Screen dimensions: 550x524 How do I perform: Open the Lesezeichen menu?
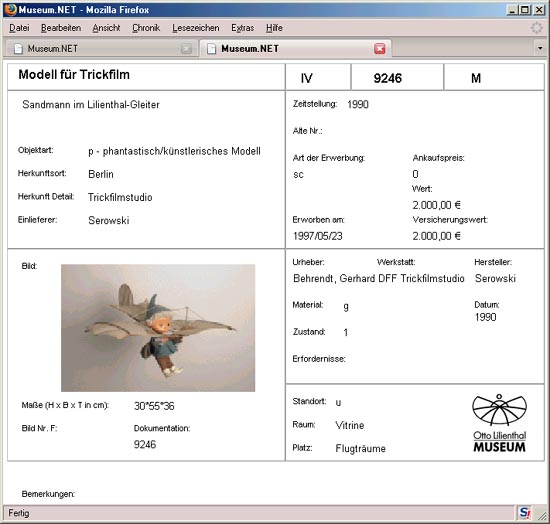(x=196, y=28)
